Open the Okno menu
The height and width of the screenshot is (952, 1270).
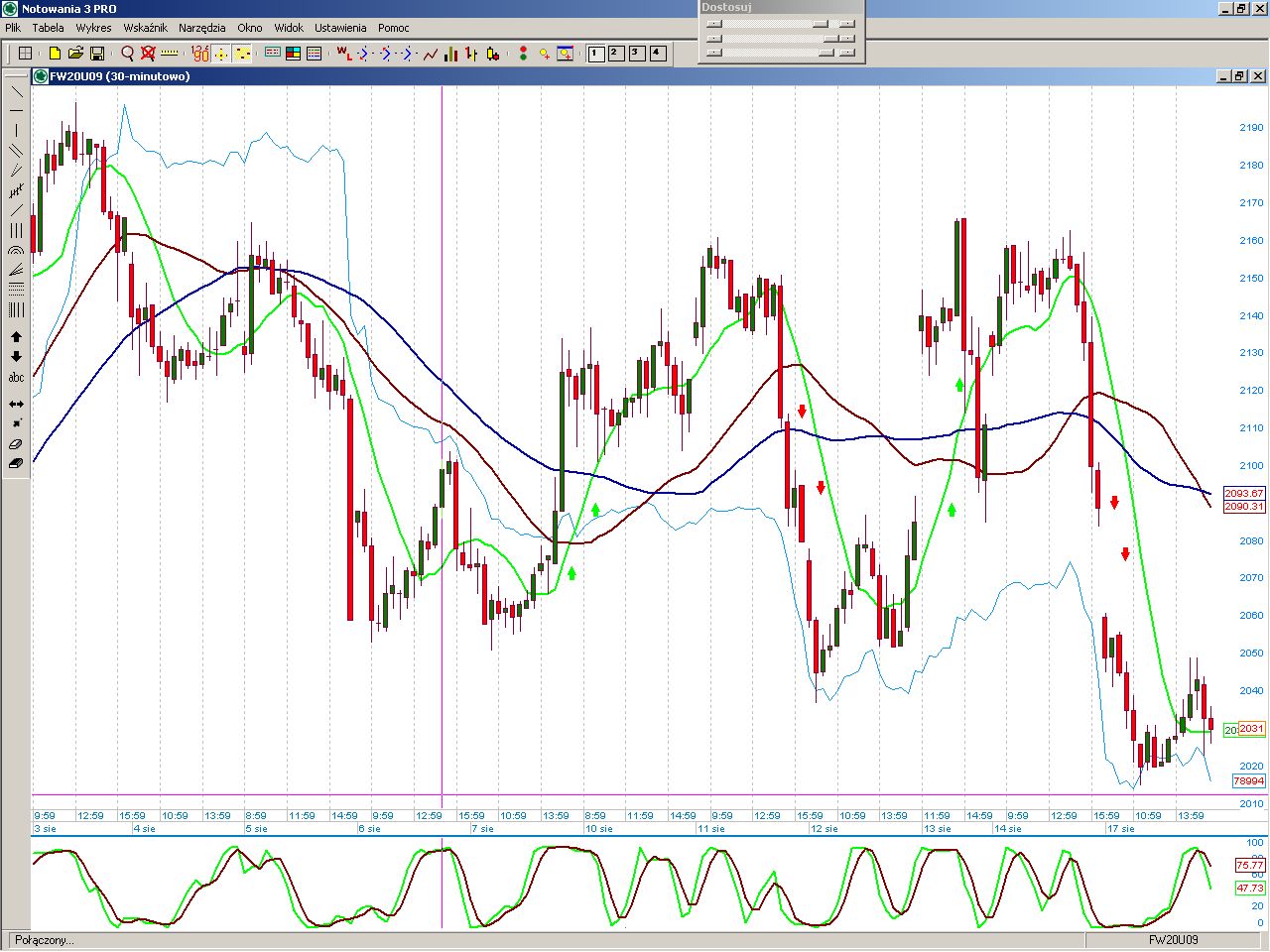point(250,28)
